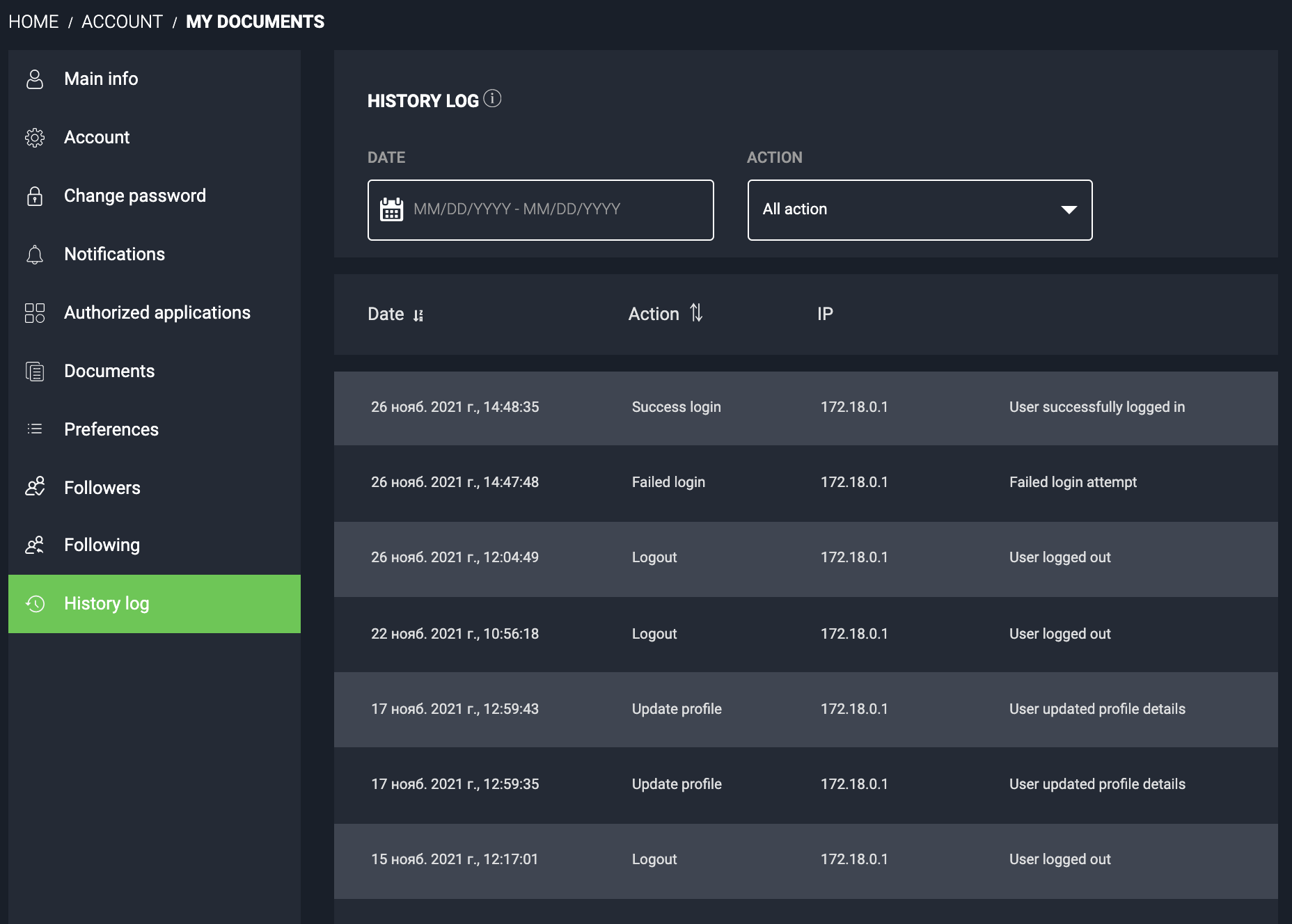Select Preferences in the sidebar
Screen dimensions: 1292x924
tap(111, 429)
